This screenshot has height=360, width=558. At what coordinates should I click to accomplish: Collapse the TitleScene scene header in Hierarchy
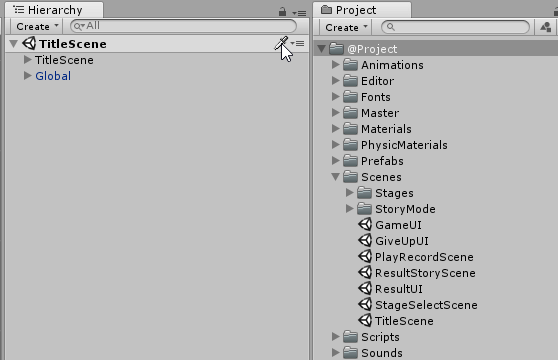point(14,44)
